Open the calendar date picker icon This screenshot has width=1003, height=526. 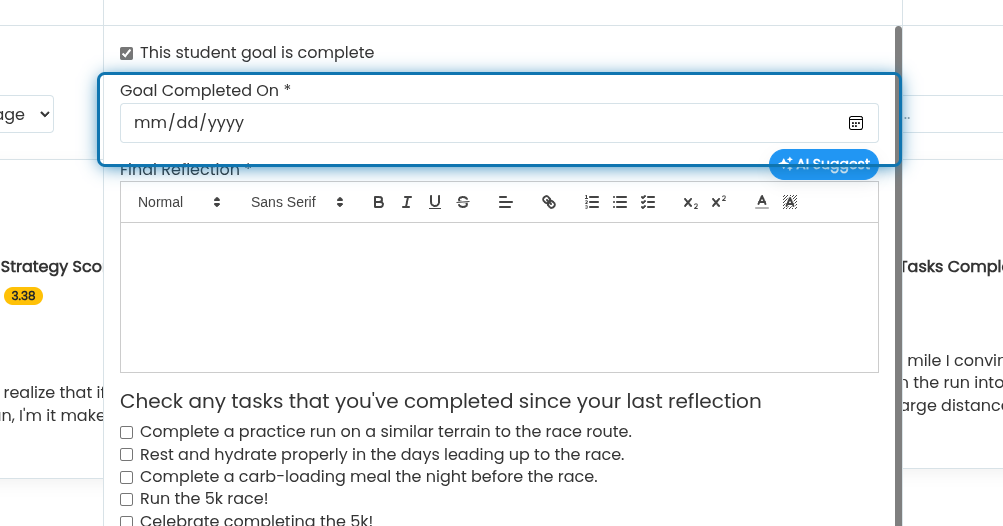click(x=855, y=123)
